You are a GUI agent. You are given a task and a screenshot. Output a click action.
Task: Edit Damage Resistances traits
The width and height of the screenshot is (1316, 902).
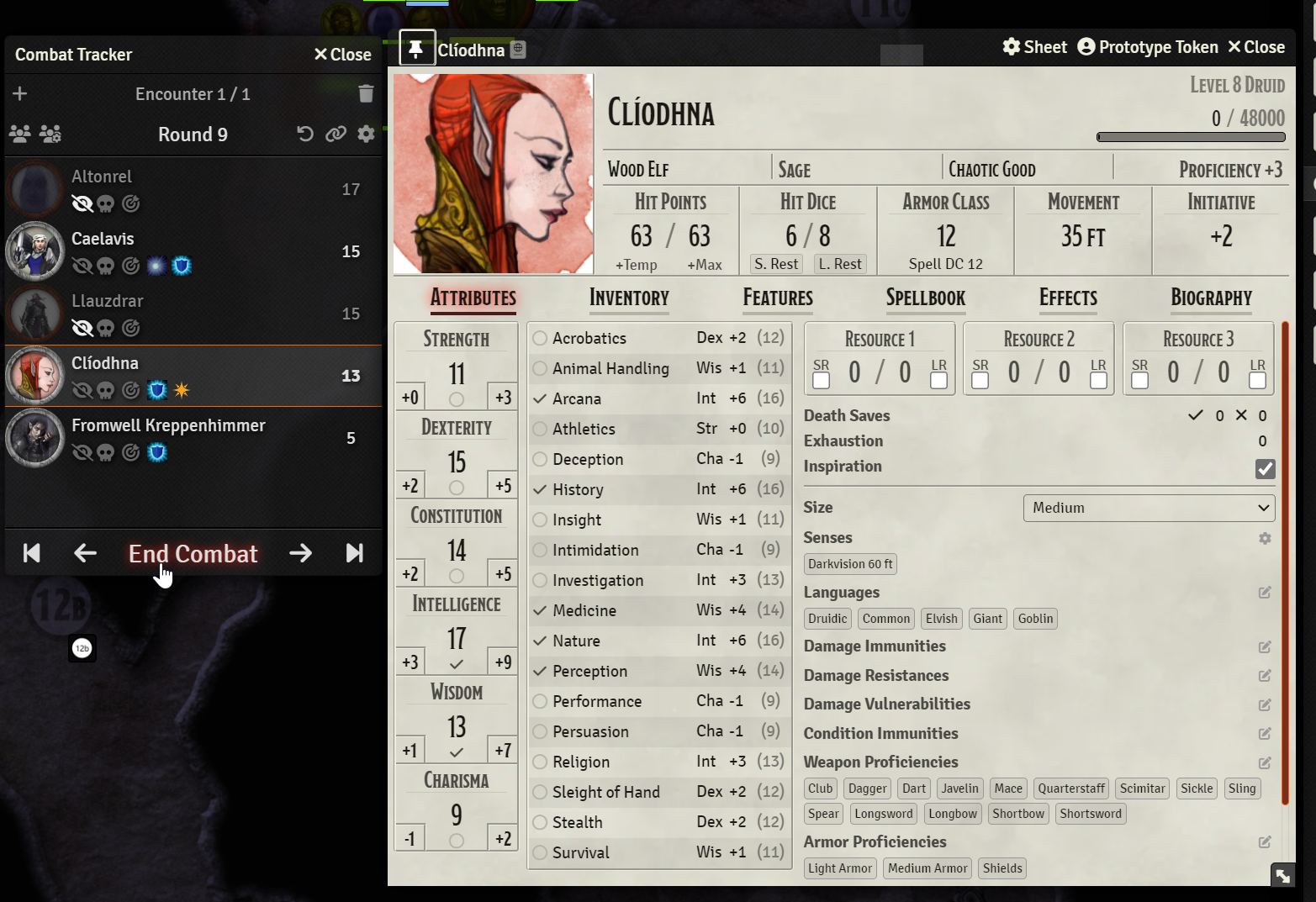click(1265, 676)
